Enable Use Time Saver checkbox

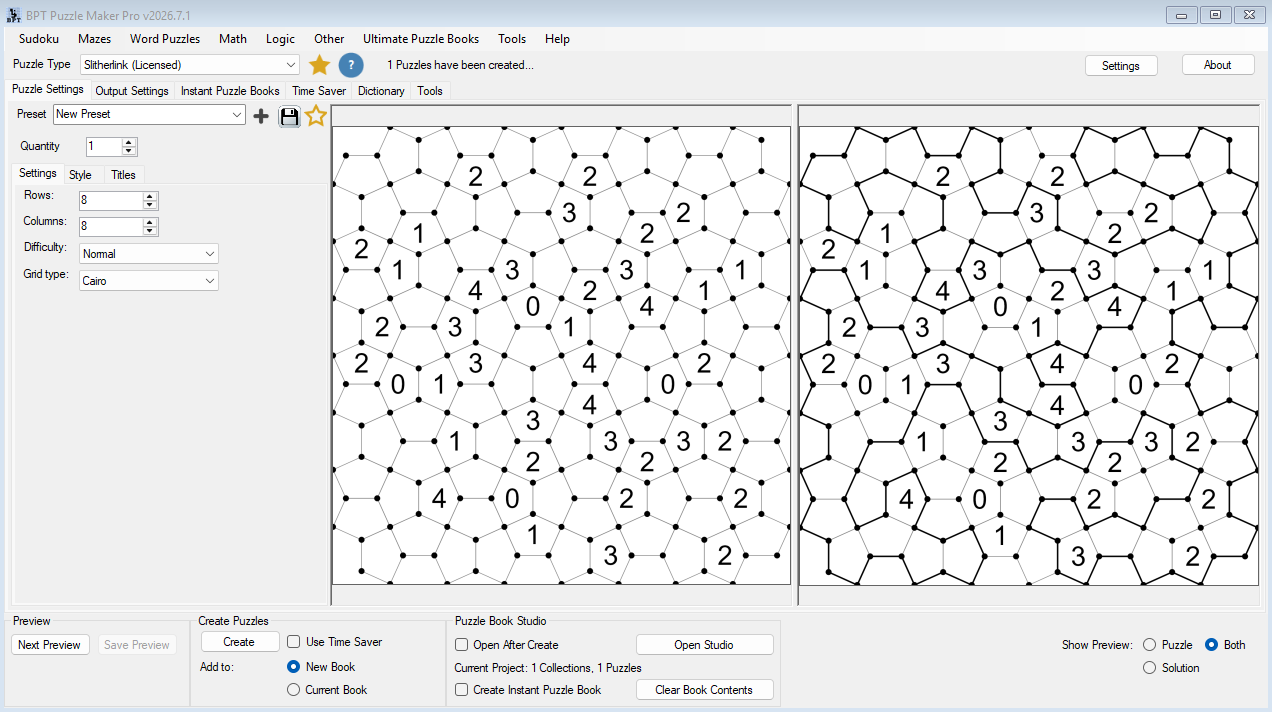[294, 642]
